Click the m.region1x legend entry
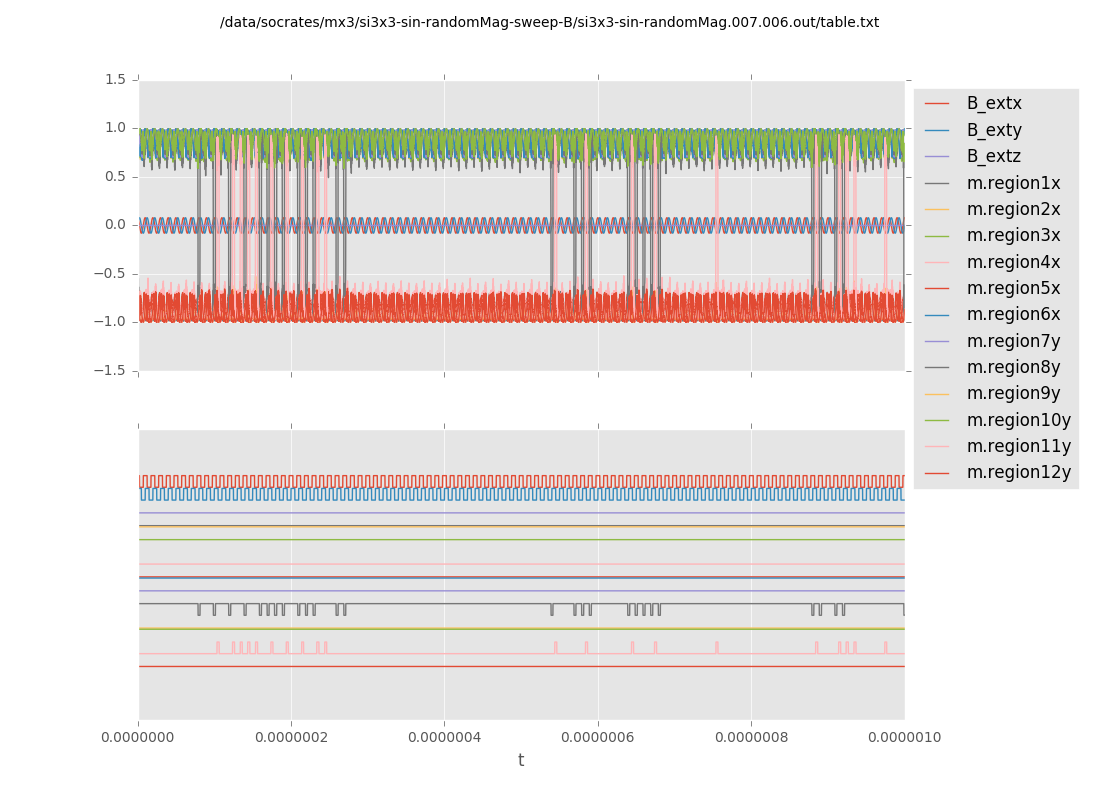Image resolution: width=1100 pixels, height=800 pixels. (x=1013, y=183)
